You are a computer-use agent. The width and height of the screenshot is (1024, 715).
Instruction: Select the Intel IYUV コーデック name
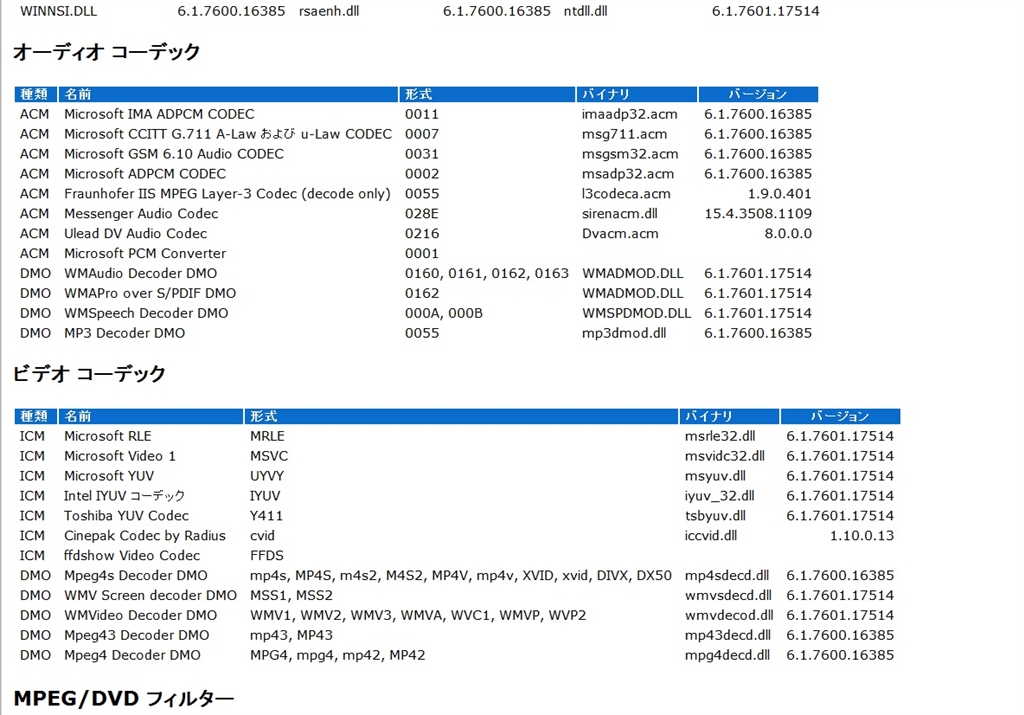(x=124, y=496)
